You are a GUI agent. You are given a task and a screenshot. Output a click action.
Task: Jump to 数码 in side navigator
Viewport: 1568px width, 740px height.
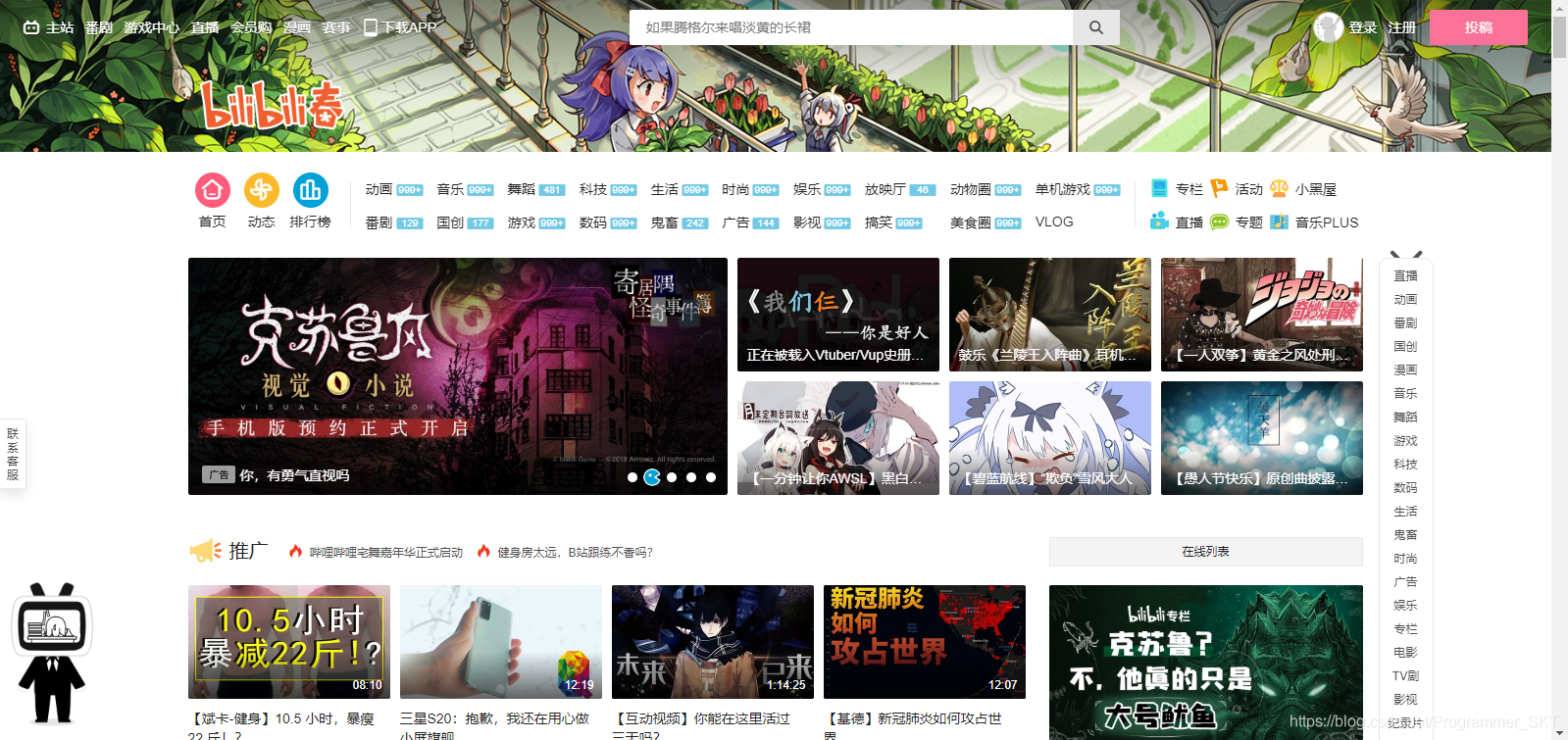[x=1405, y=488]
